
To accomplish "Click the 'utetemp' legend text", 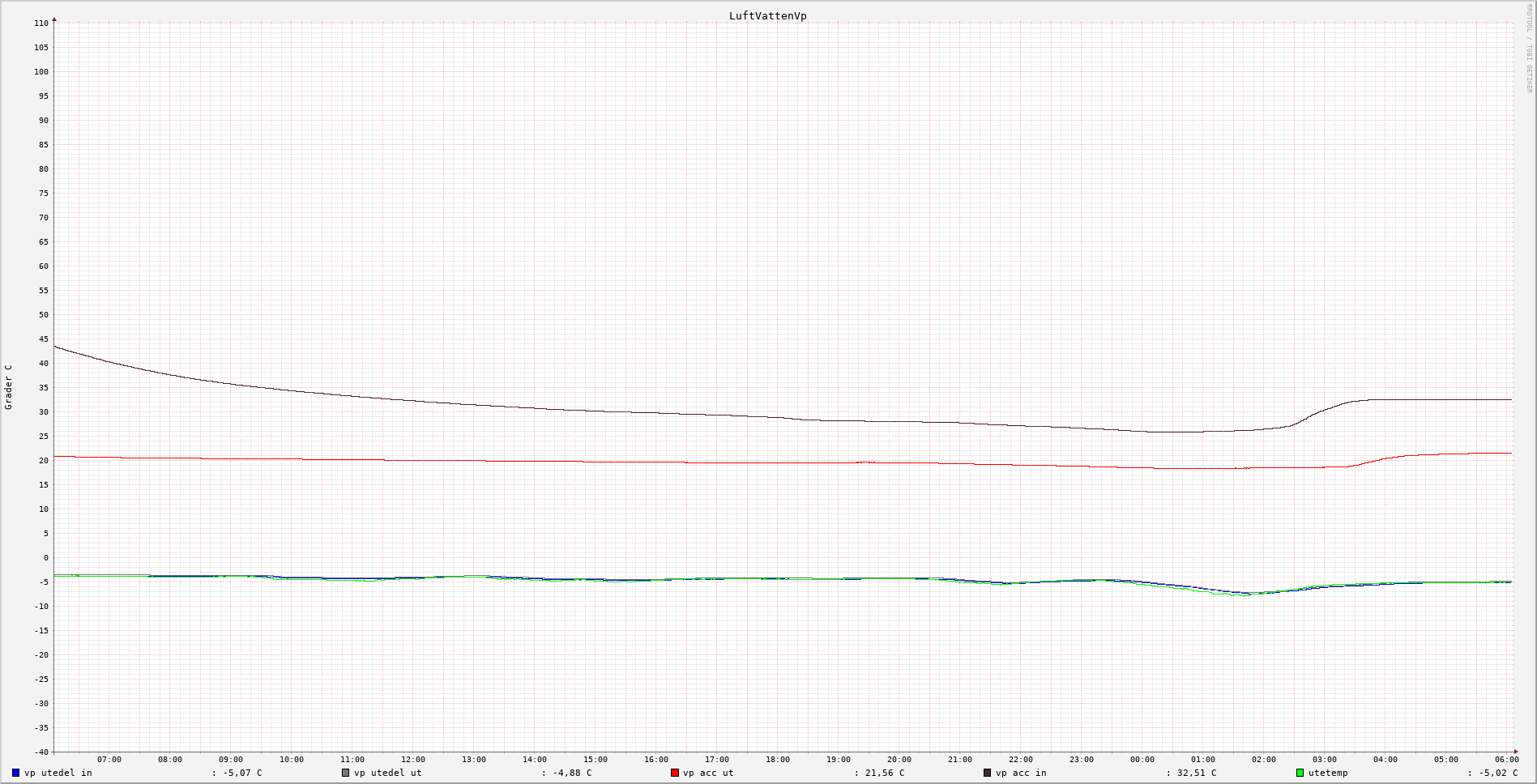I will pos(1328,773).
